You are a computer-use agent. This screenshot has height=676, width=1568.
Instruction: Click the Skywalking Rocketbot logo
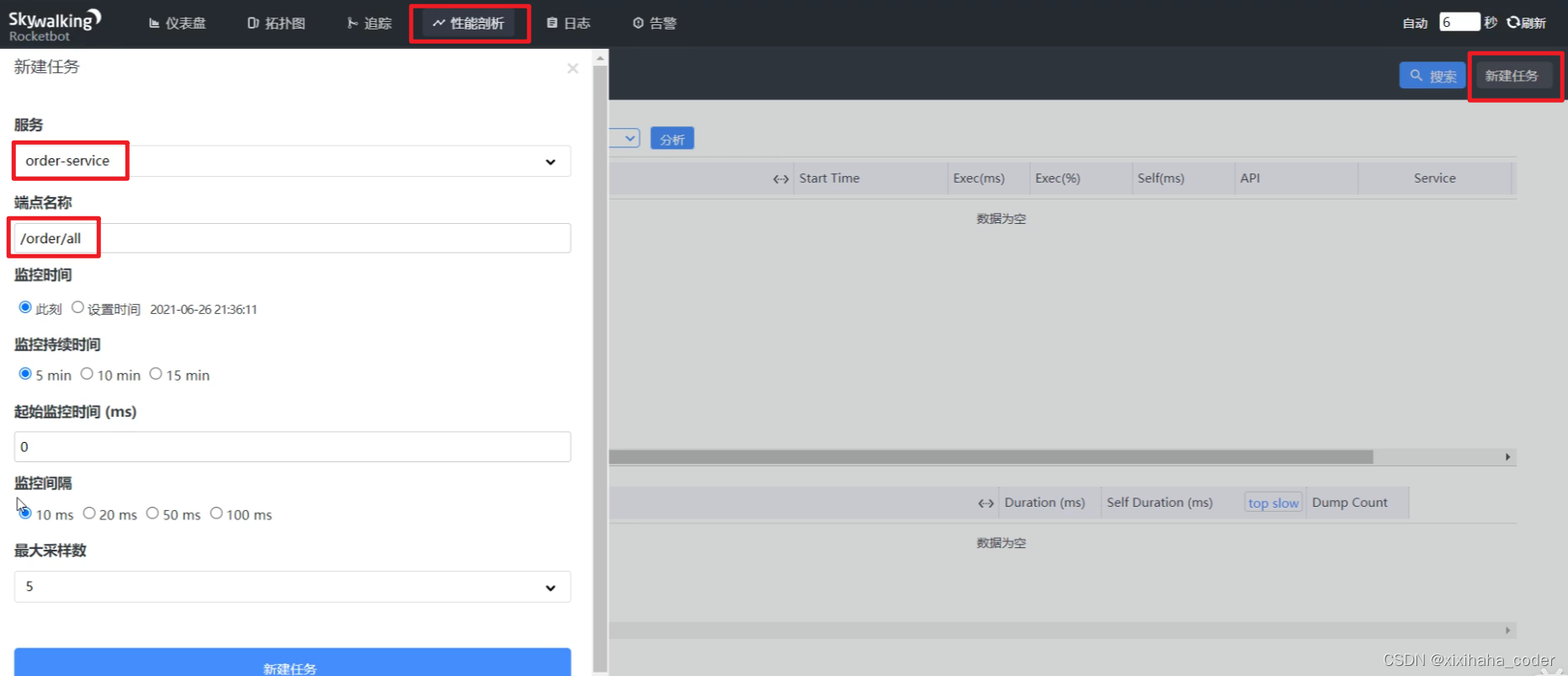55,24
